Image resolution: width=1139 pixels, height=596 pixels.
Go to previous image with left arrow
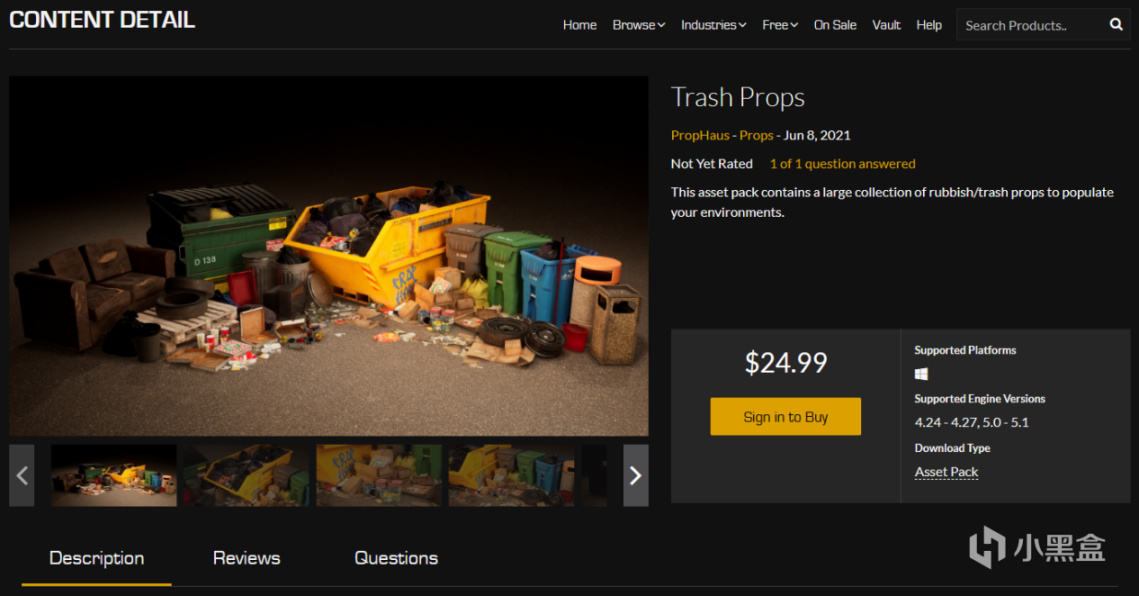[x=22, y=475]
